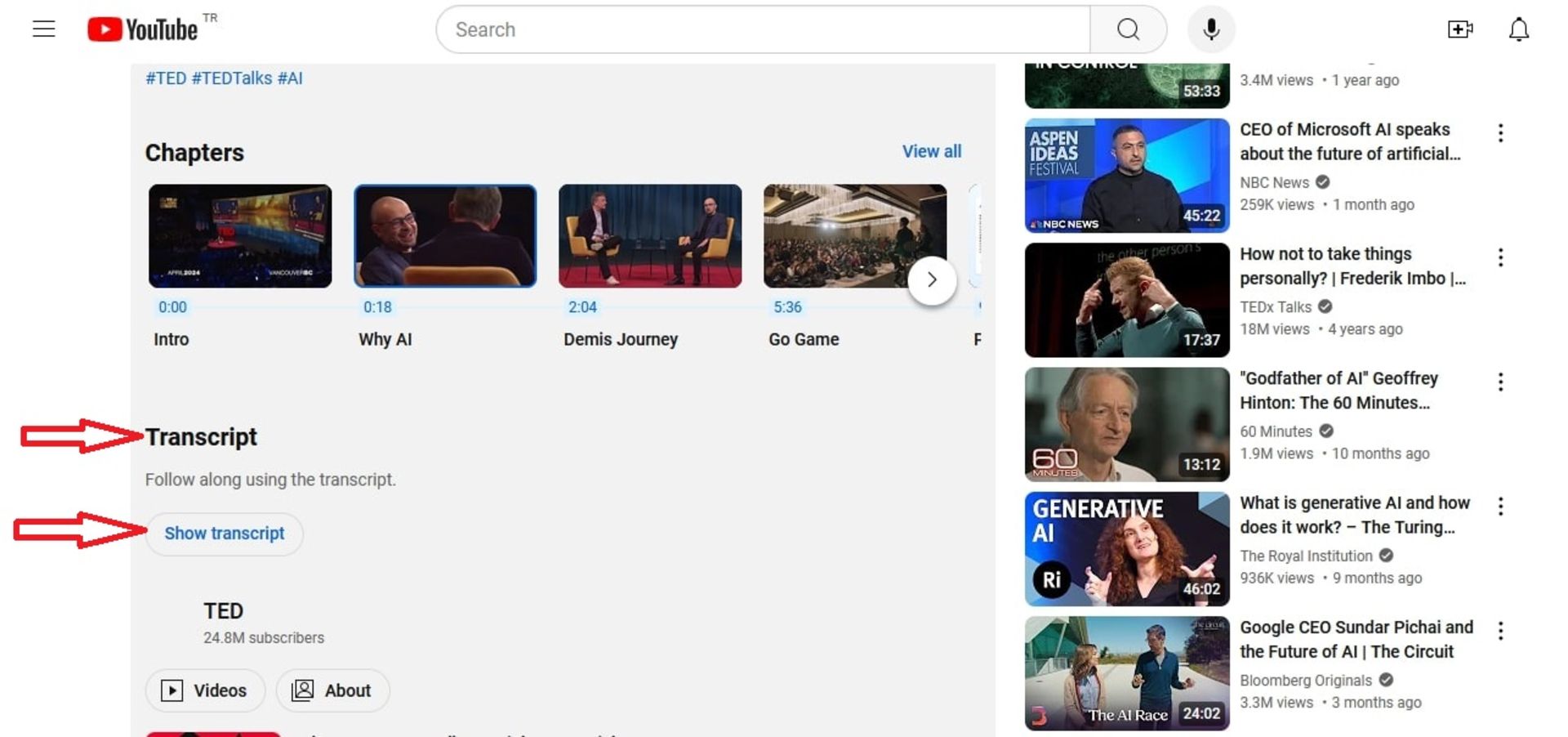
Task: Open more options for Microsoft AI CEO video
Action: 1500,133
